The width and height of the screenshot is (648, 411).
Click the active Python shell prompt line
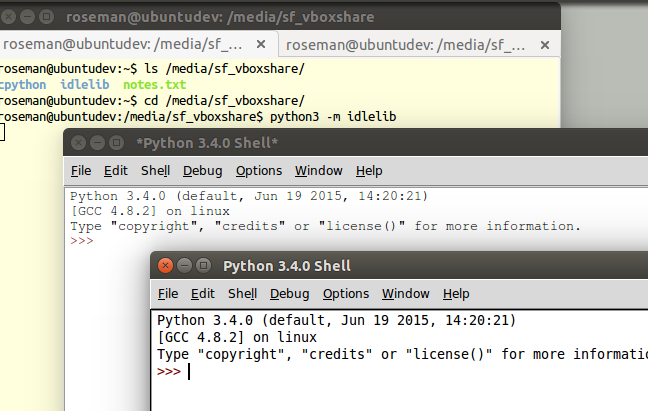point(399,371)
